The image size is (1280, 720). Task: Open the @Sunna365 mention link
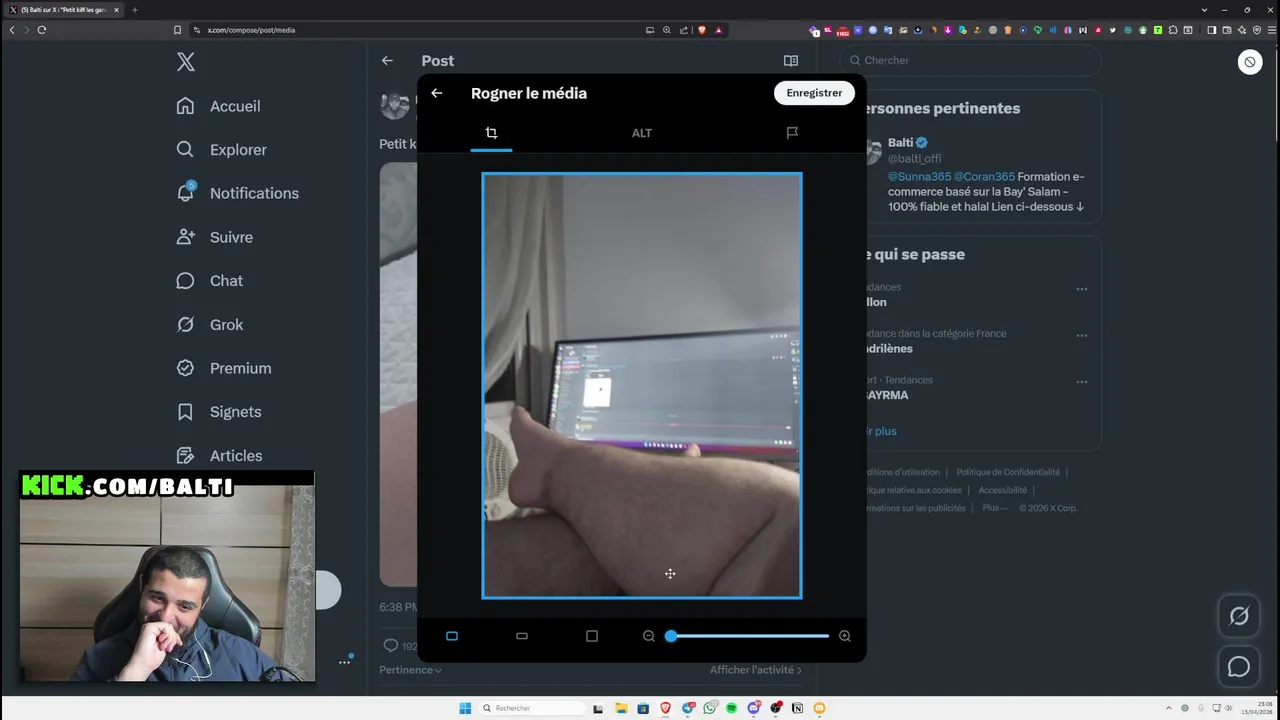919,177
